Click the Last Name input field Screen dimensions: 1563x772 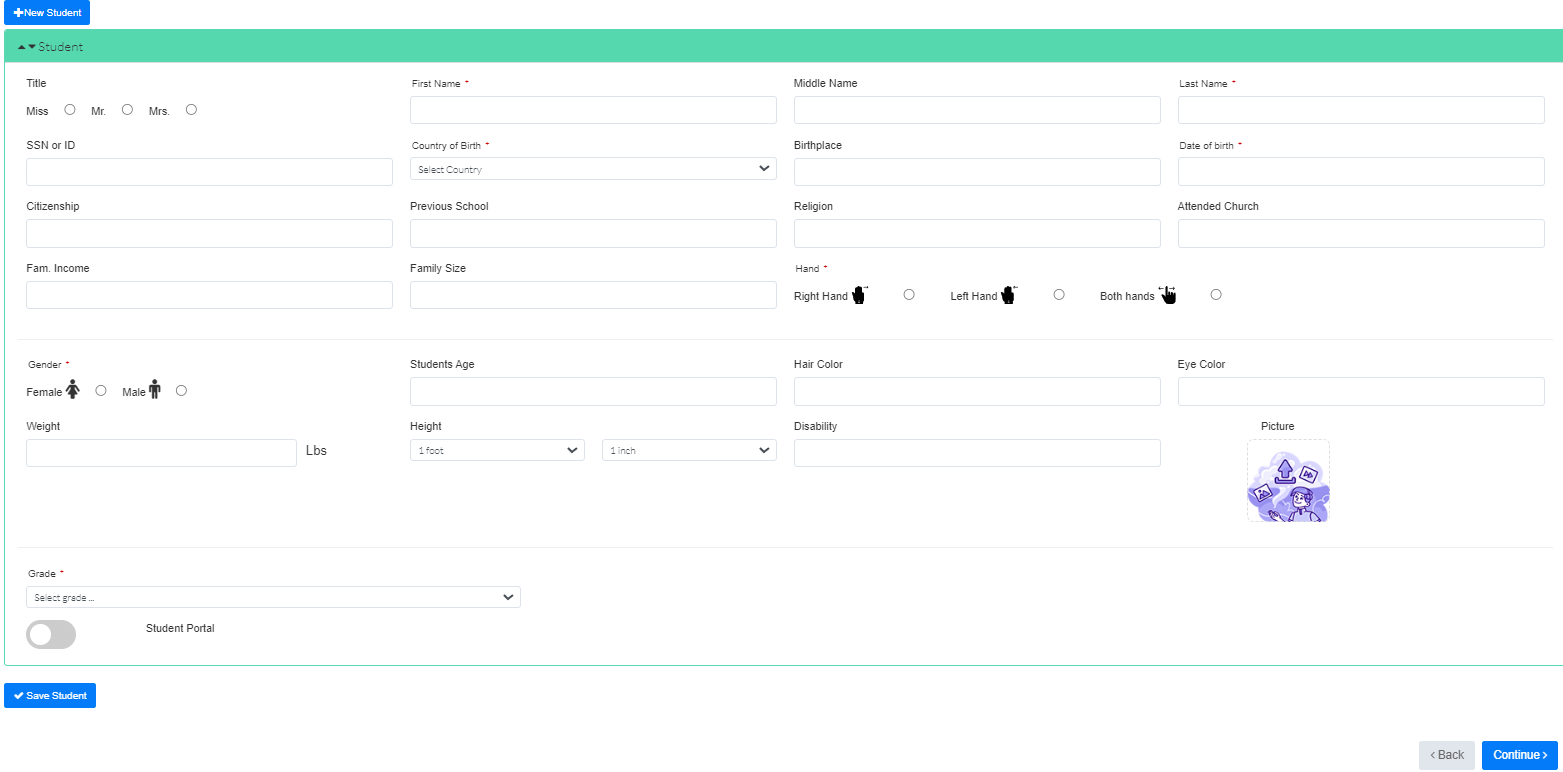[x=1361, y=110]
